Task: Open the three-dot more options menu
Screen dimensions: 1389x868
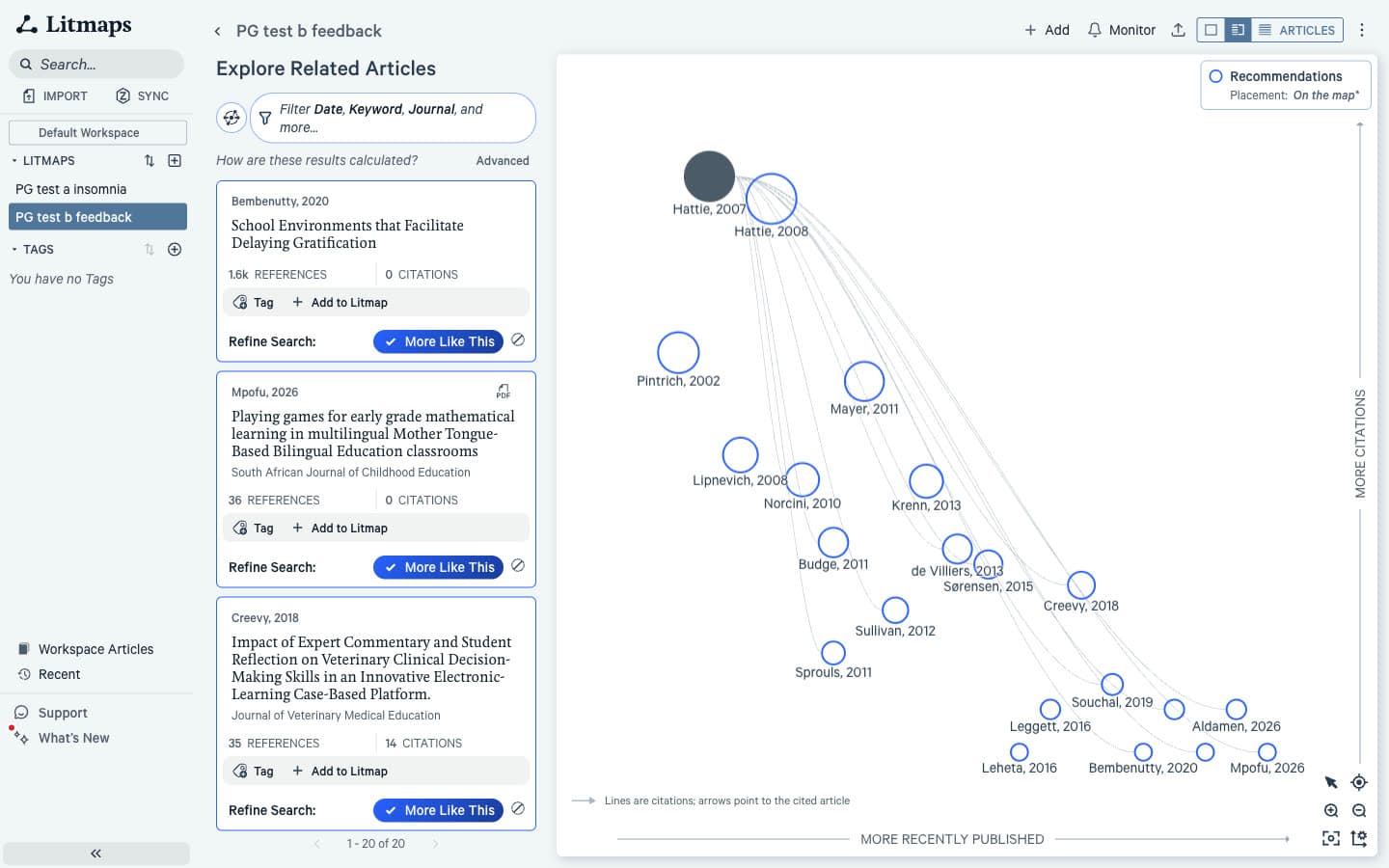Action: coord(1362,30)
